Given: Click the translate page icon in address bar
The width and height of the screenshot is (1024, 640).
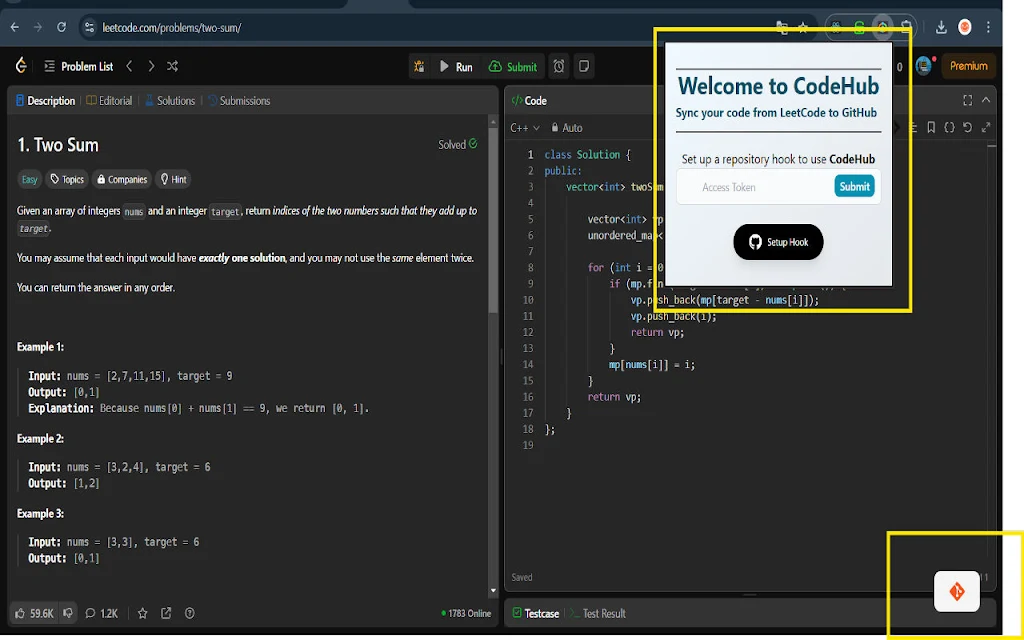Looking at the screenshot, I should point(782,27).
